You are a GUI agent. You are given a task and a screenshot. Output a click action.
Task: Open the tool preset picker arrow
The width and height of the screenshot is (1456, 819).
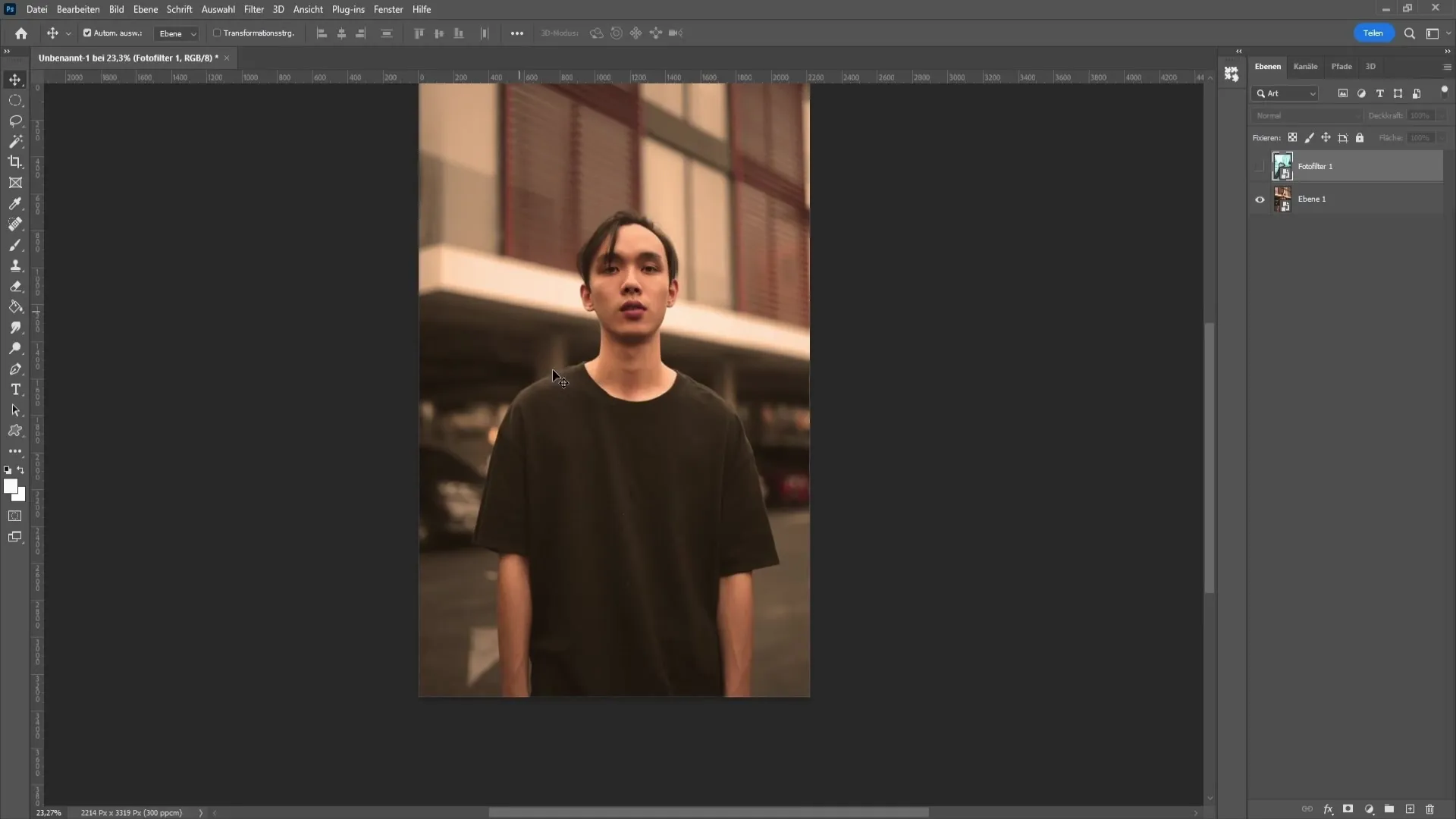point(68,33)
